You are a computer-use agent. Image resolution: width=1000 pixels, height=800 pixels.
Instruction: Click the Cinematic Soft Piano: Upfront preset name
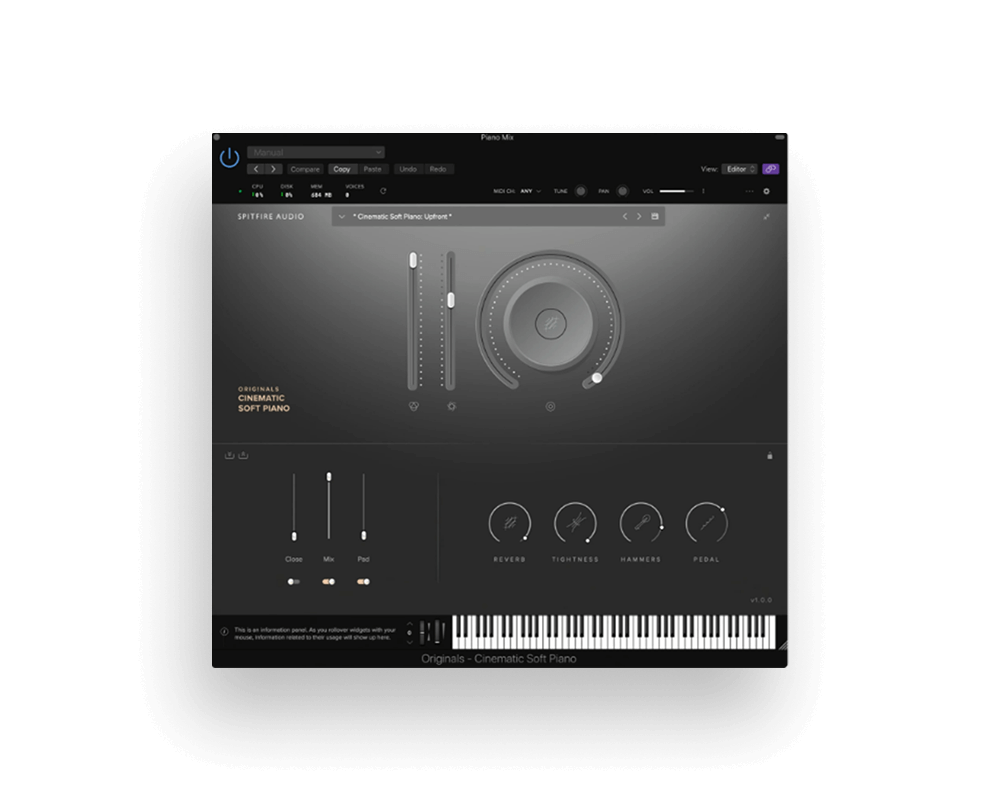point(402,217)
